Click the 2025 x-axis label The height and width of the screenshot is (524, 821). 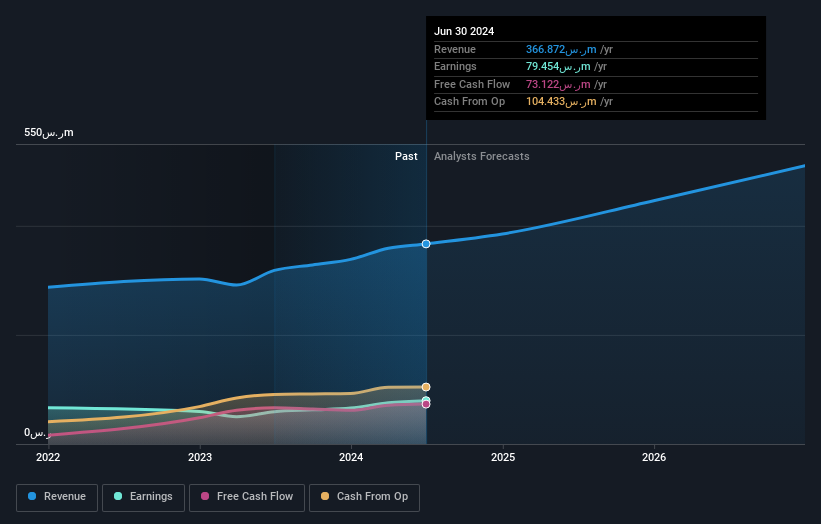point(503,458)
